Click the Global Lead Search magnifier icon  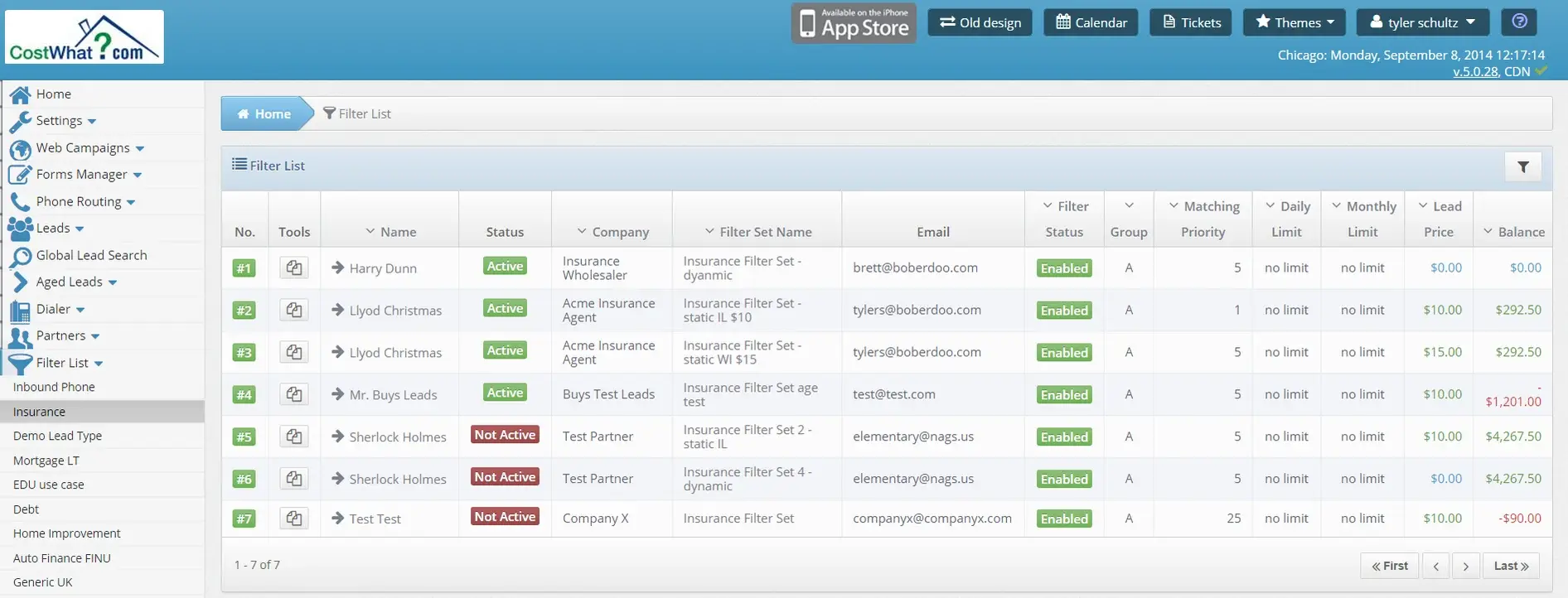pos(20,256)
